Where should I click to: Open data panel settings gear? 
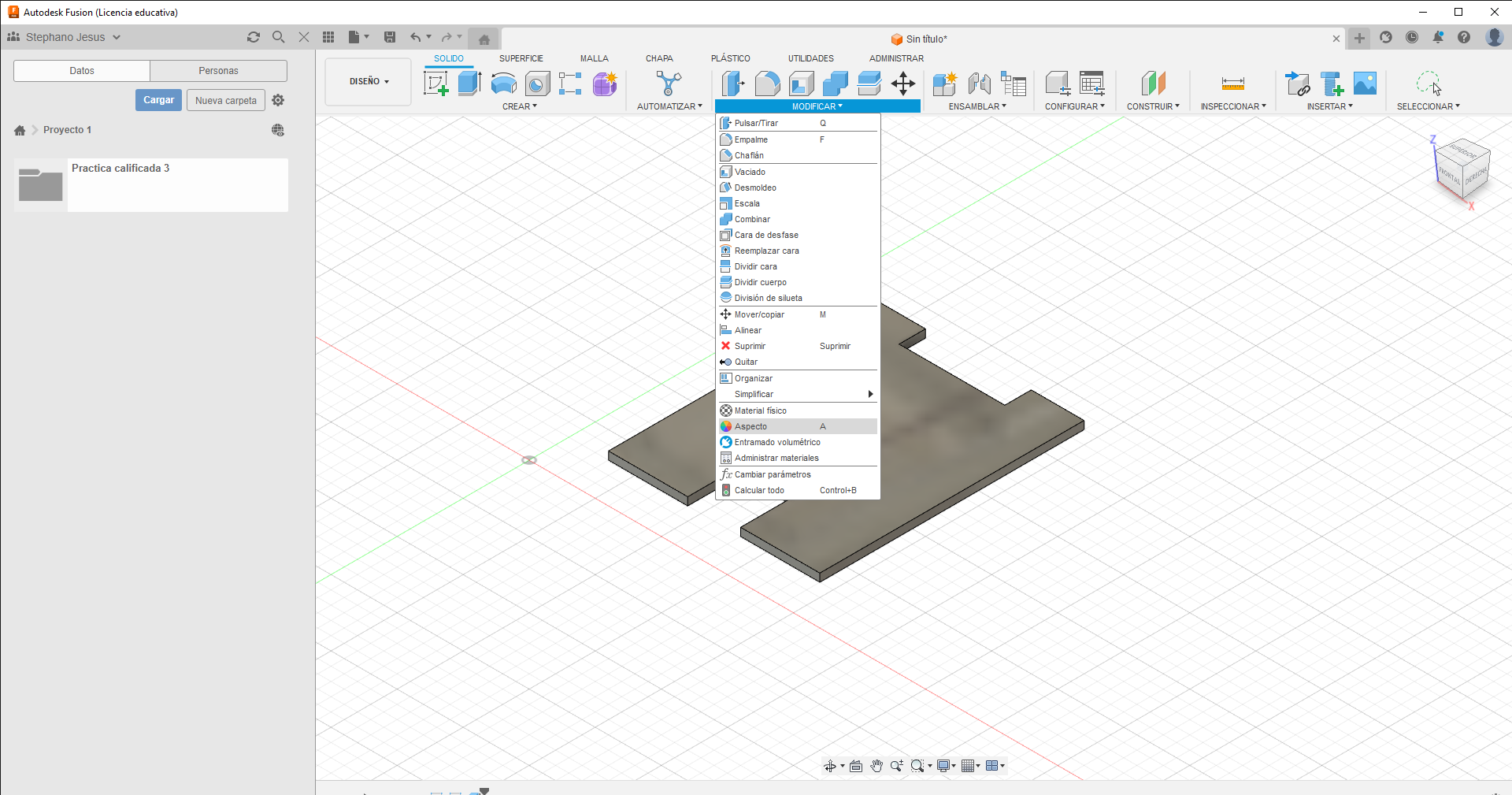pyautogui.click(x=278, y=100)
